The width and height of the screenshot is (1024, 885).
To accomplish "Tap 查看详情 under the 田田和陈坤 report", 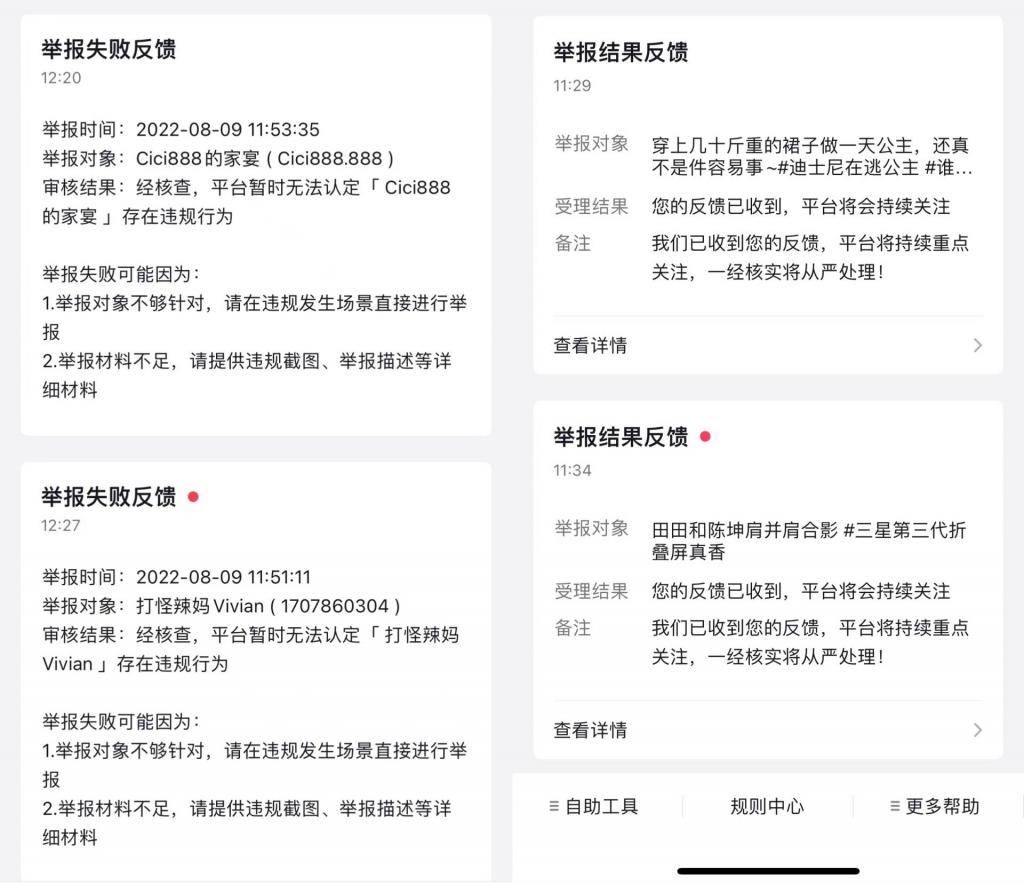I will pyautogui.click(x=591, y=730).
